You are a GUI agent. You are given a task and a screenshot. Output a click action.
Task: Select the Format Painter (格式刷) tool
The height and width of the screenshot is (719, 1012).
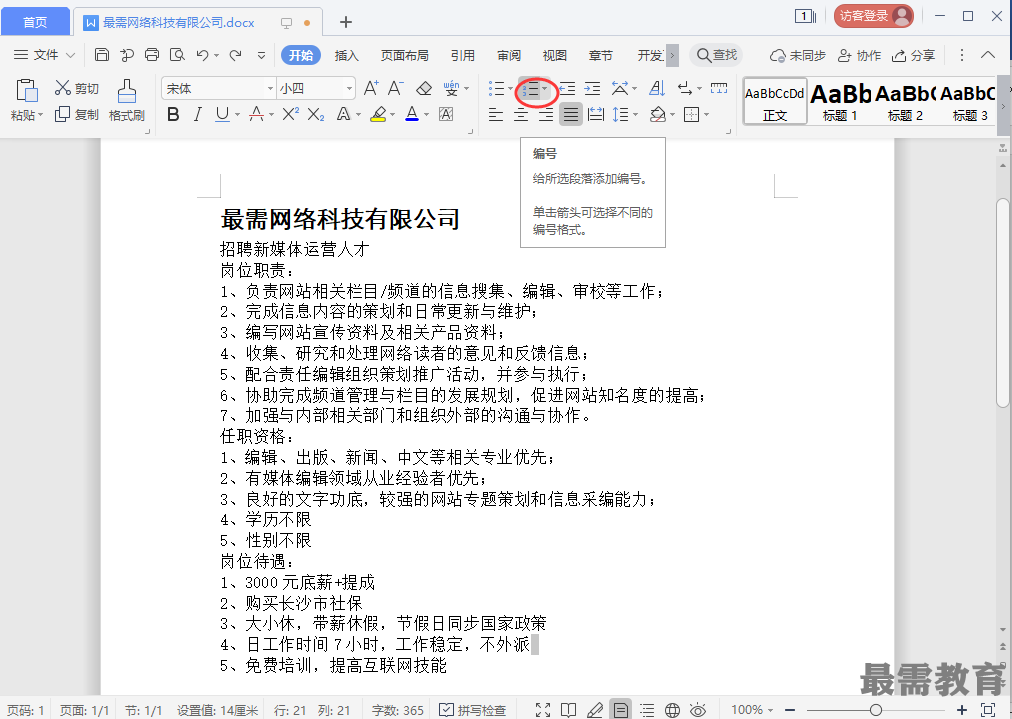click(x=126, y=101)
